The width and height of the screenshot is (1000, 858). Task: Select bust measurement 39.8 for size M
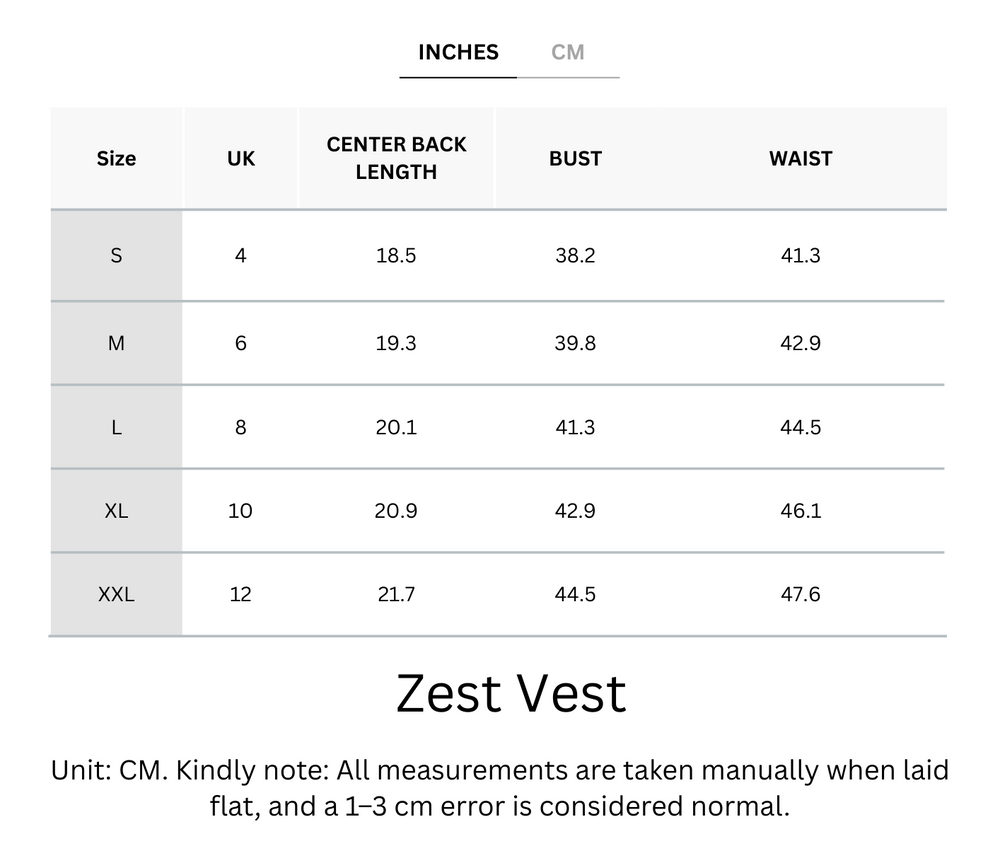(x=574, y=342)
